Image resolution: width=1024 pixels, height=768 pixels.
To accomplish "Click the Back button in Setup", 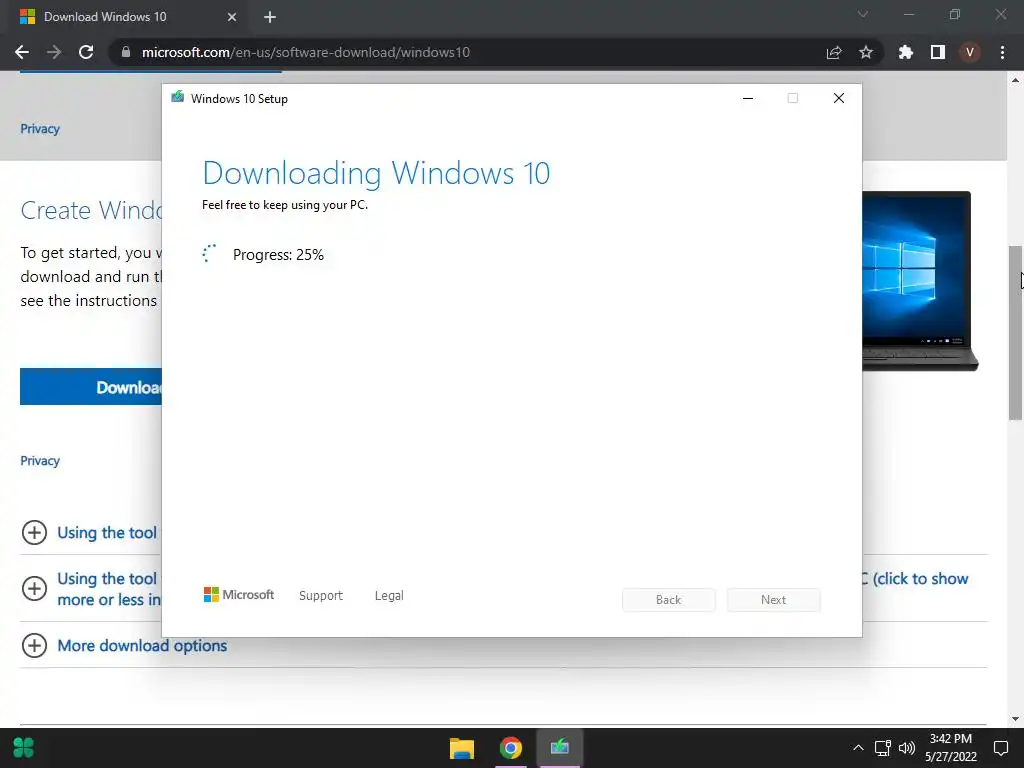I will [x=669, y=600].
